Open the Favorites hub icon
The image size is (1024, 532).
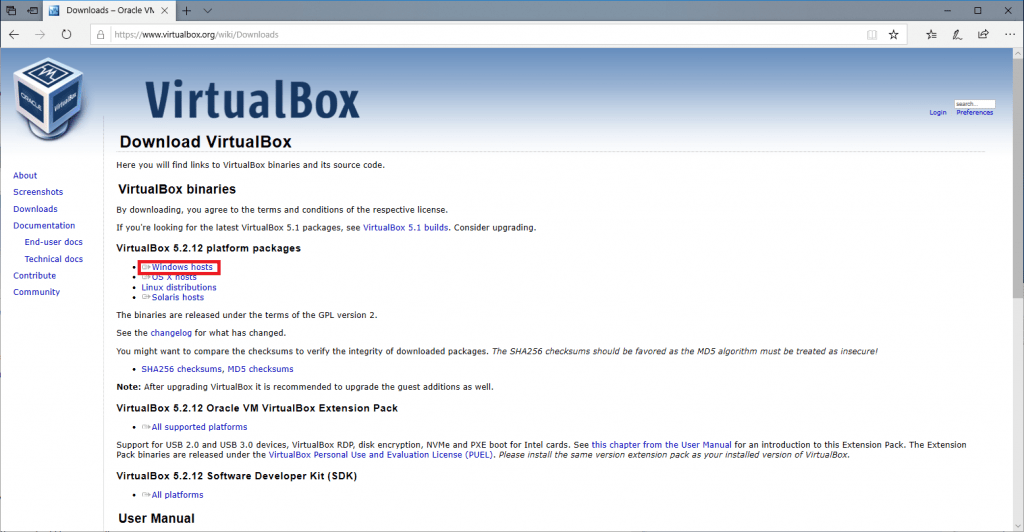coord(931,34)
